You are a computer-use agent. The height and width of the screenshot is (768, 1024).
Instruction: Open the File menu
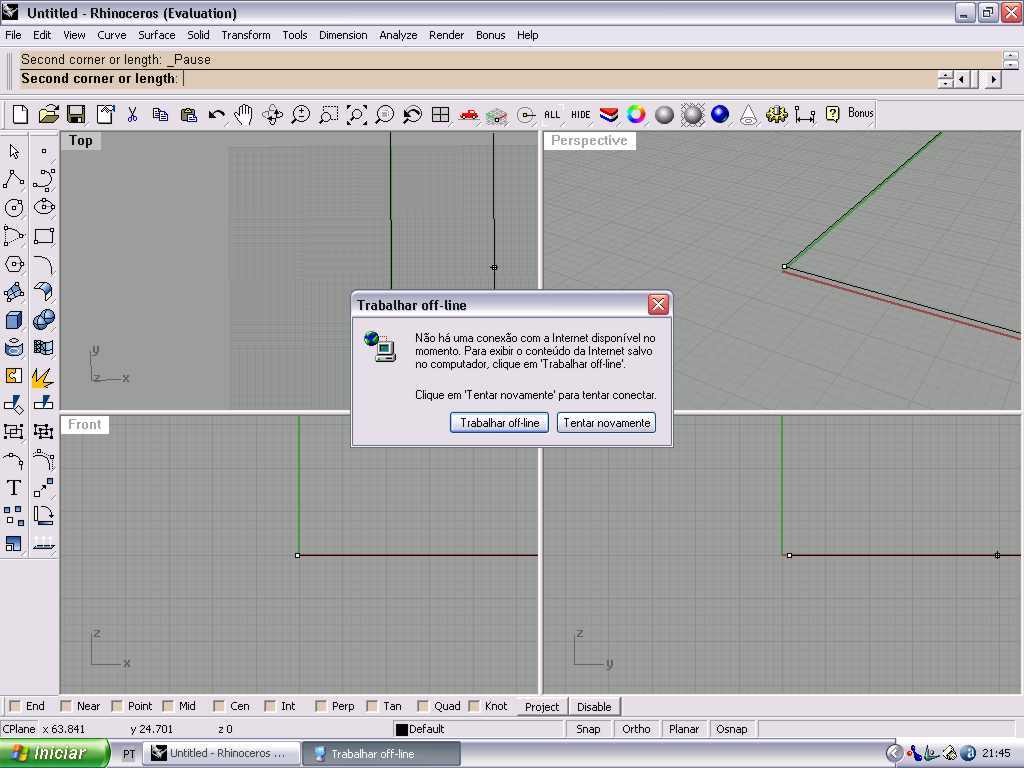(13, 35)
